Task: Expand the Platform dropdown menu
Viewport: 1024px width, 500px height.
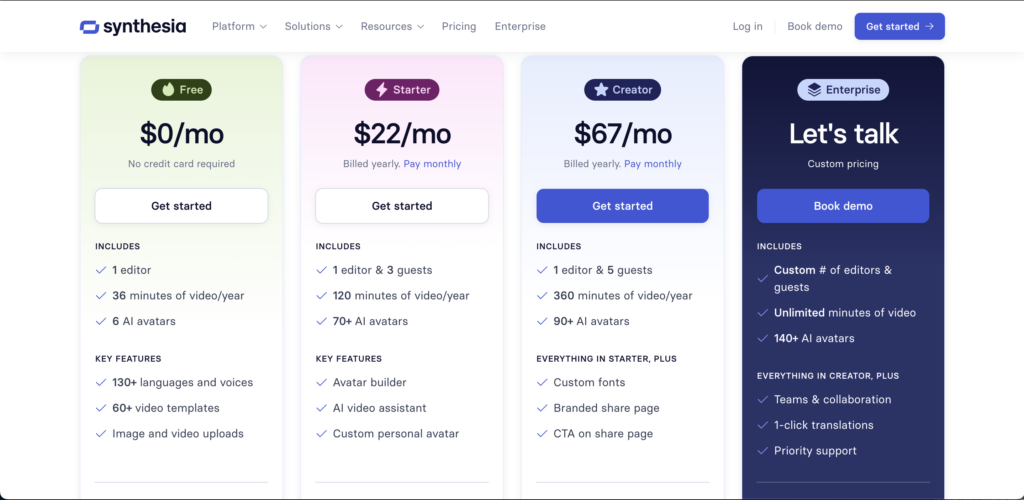Action: pyautogui.click(x=239, y=27)
